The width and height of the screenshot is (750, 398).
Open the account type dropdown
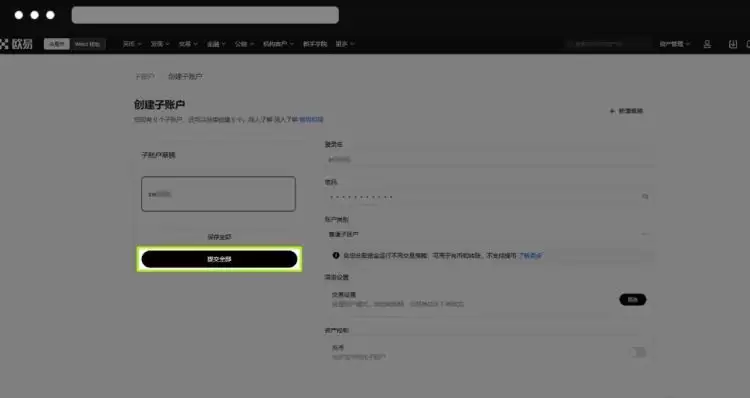click(x=488, y=234)
